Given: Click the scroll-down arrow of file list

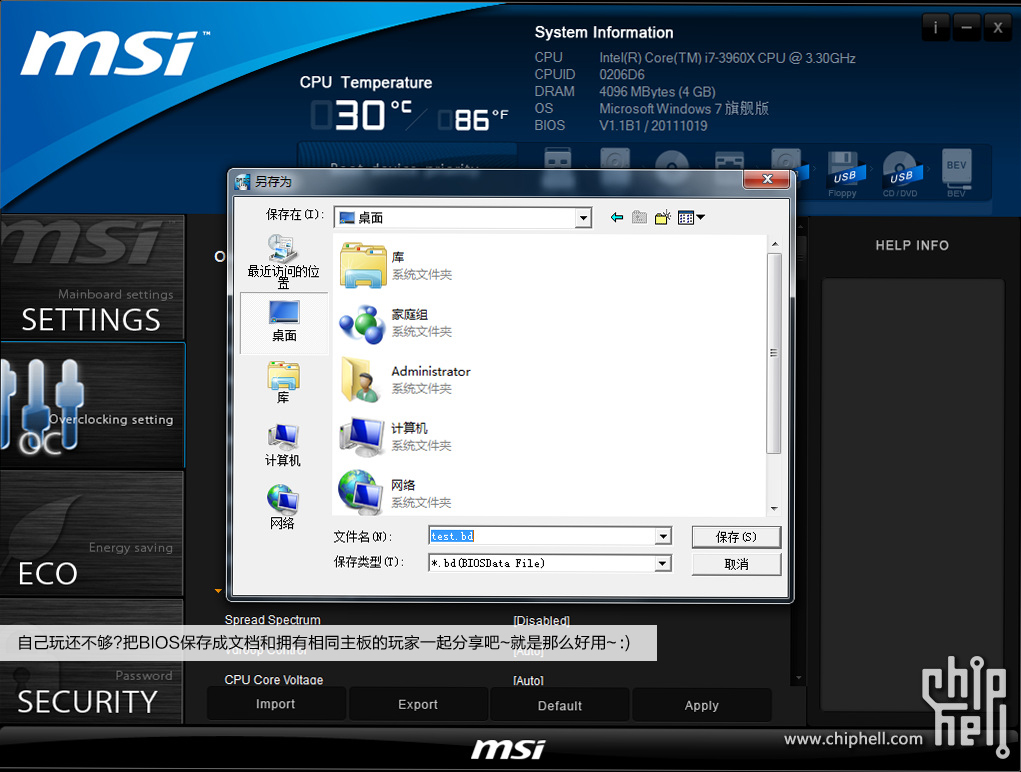Looking at the screenshot, I should 774,508.
